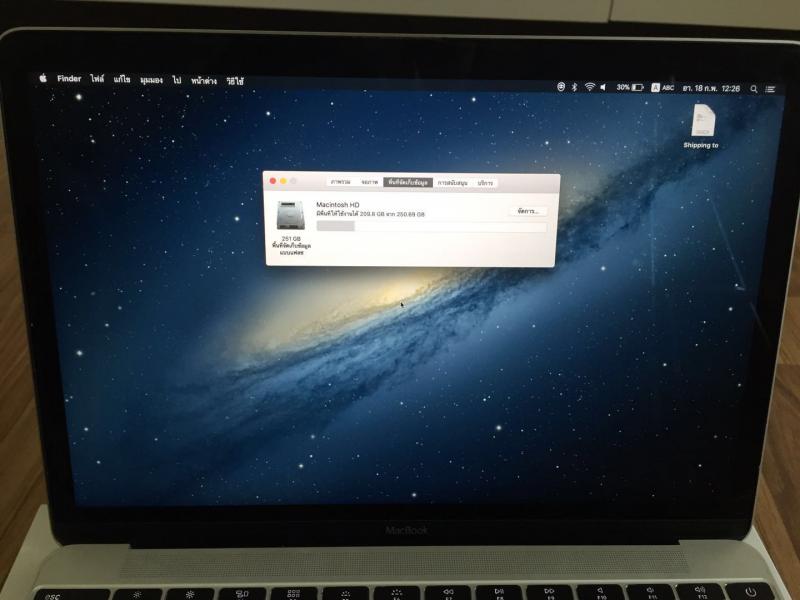Click the Macintosh HD drive icon
This screenshot has width=800, height=600.
tap(290, 216)
